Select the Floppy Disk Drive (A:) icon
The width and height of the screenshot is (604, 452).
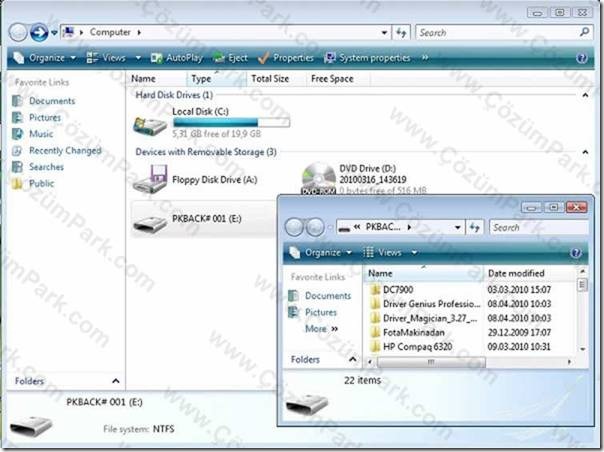click(x=150, y=179)
